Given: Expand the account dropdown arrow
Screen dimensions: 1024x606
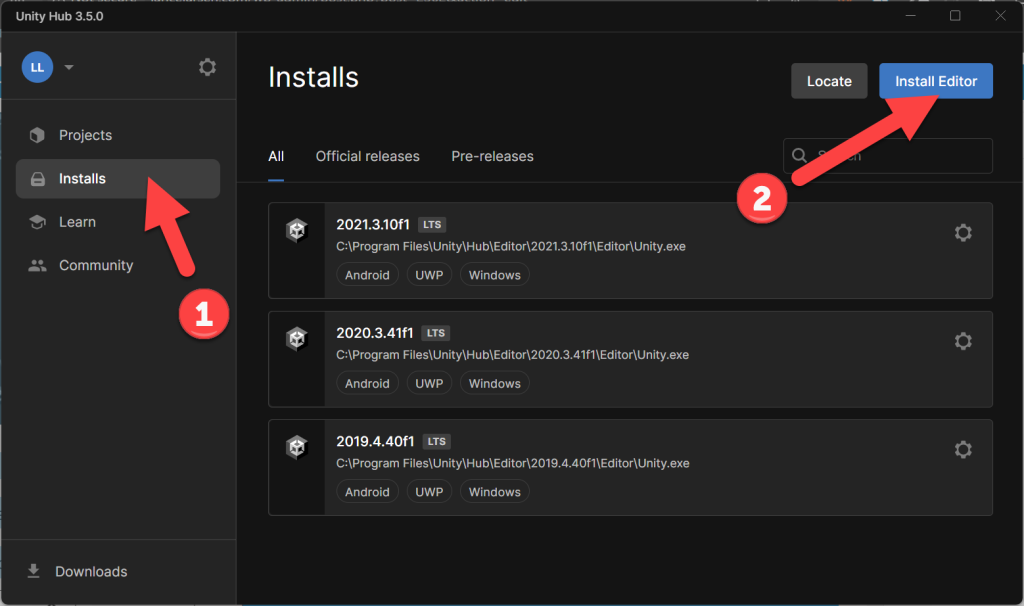Looking at the screenshot, I should (x=69, y=67).
